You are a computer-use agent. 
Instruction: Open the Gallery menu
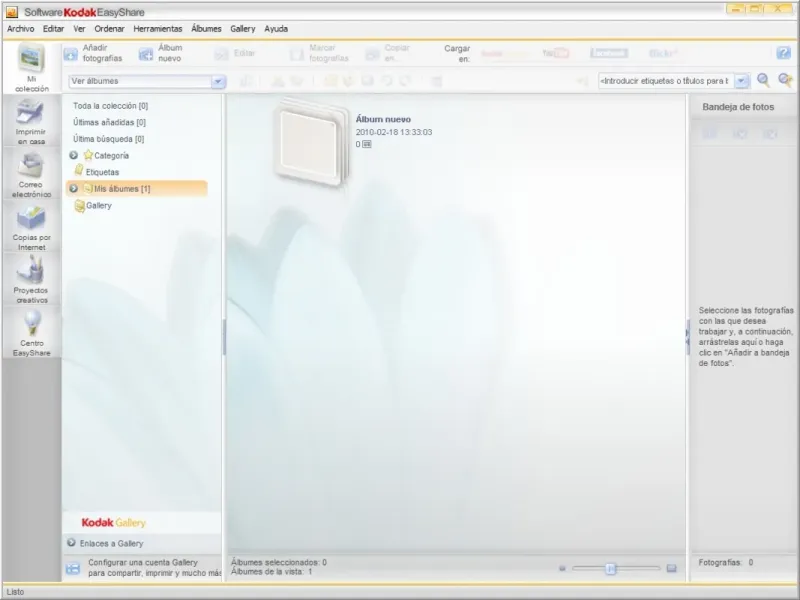tap(242, 29)
